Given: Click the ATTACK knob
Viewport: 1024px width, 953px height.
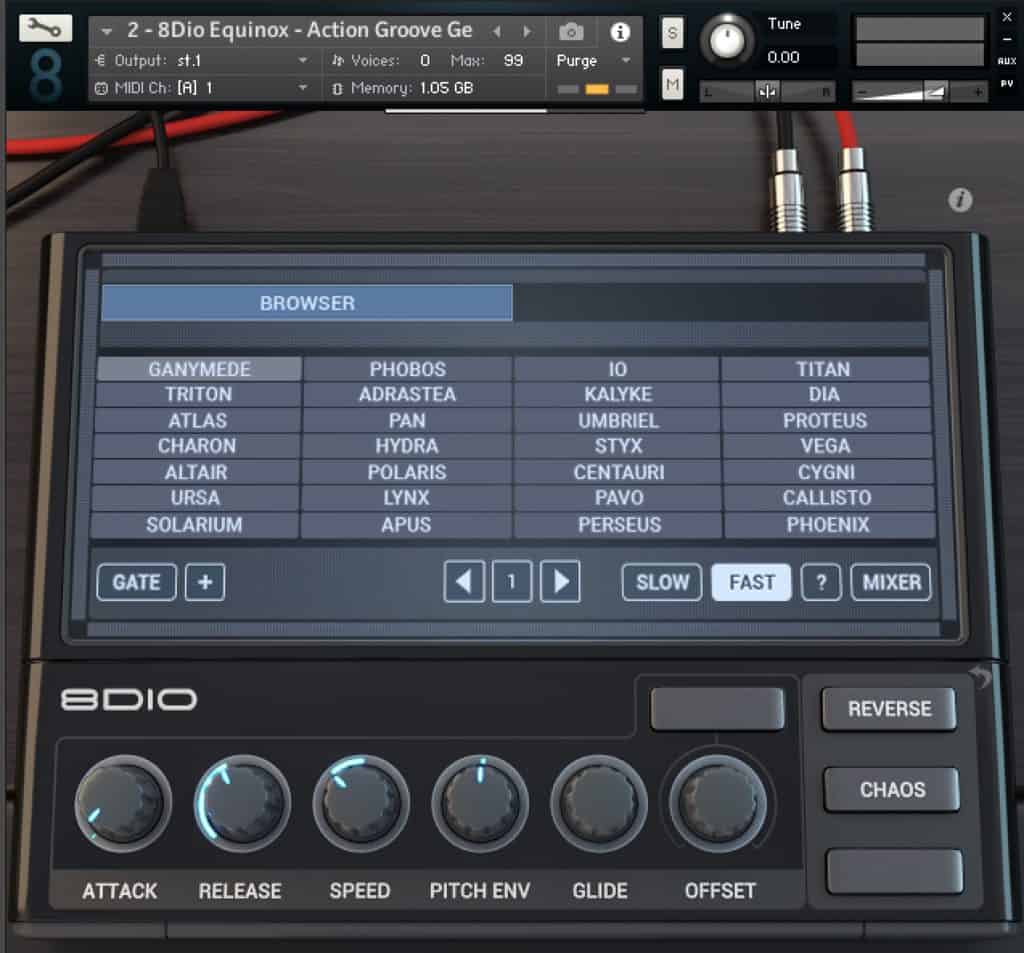Looking at the screenshot, I should (123, 803).
